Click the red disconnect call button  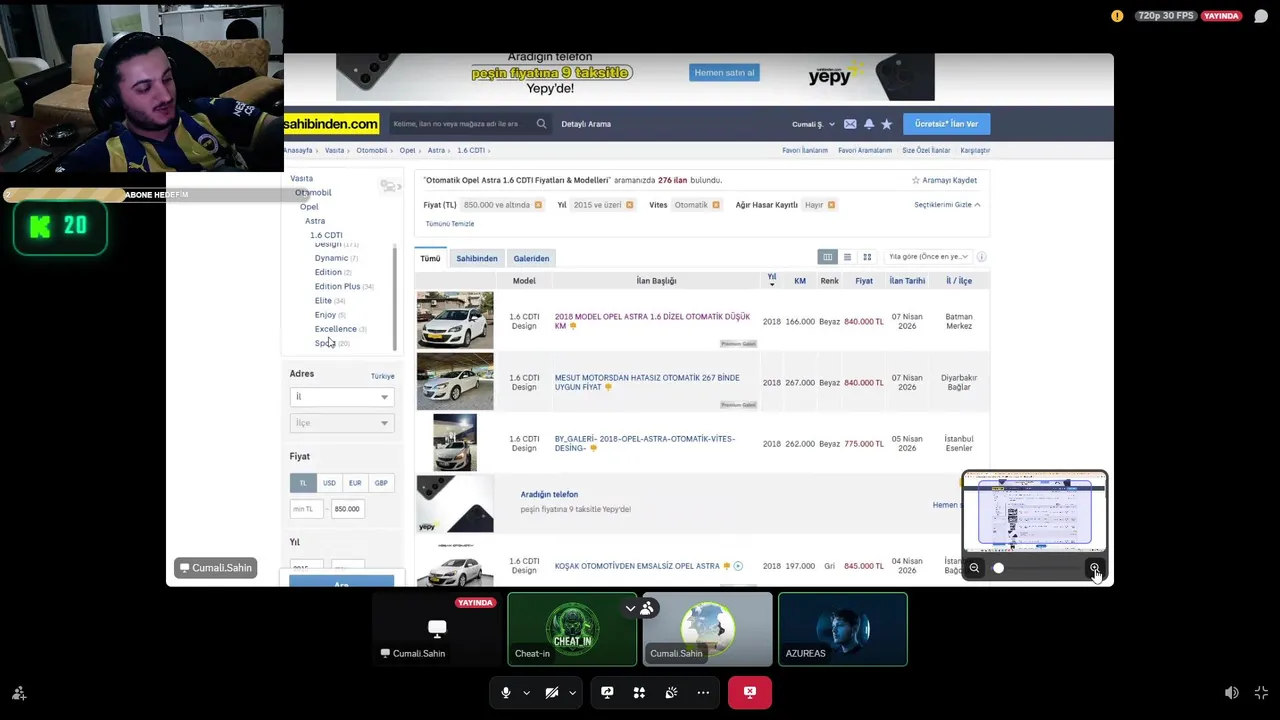750,692
